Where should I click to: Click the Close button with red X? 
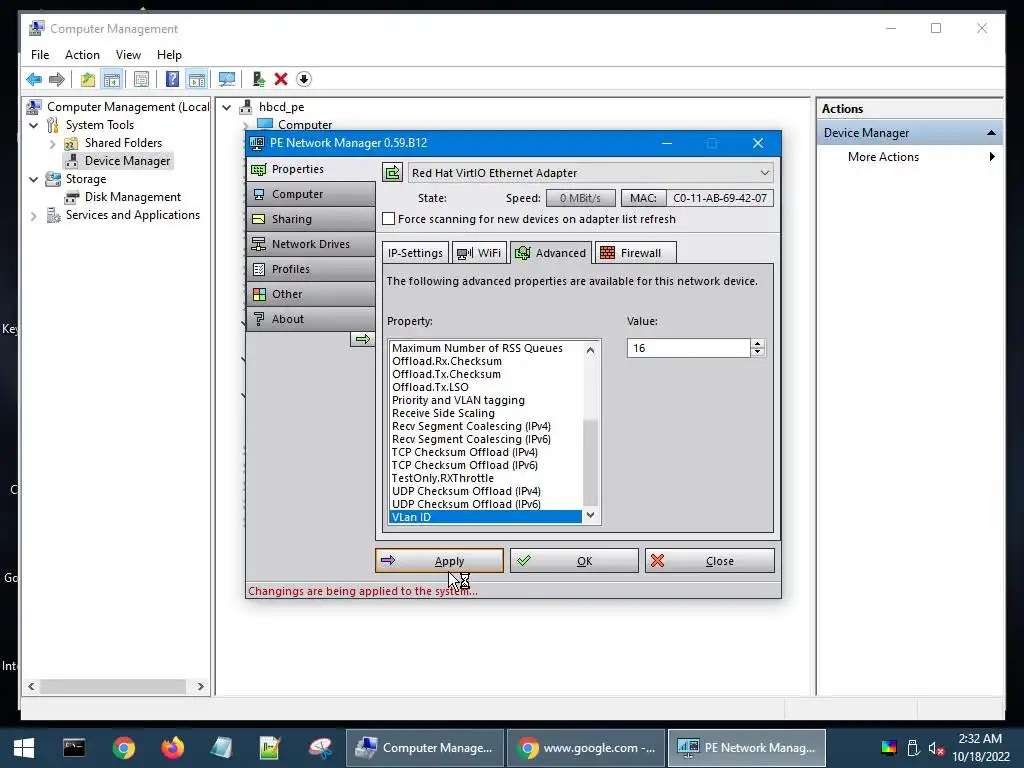(710, 561)
